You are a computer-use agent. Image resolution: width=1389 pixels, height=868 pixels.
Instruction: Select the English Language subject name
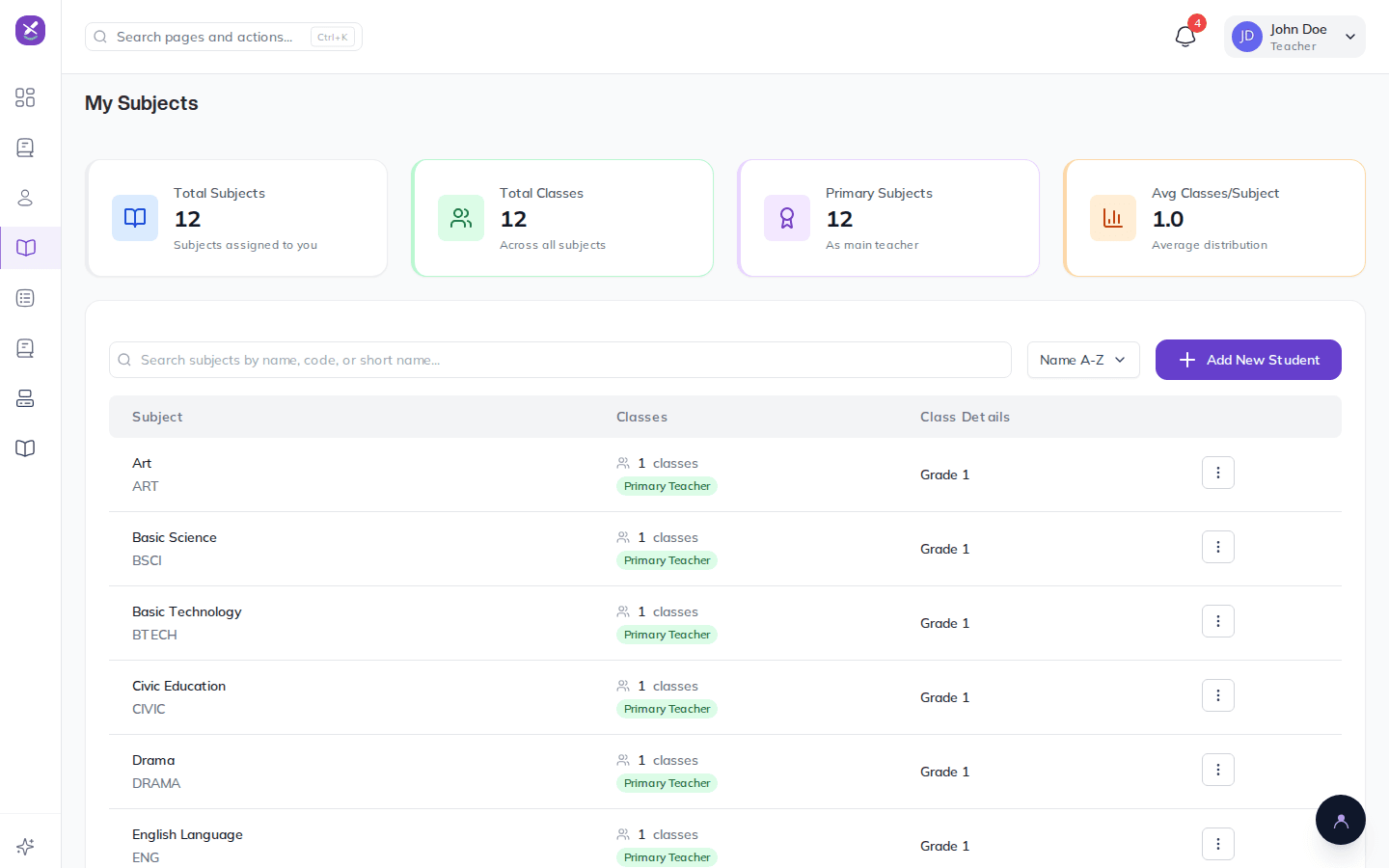(x=187, y=834)
